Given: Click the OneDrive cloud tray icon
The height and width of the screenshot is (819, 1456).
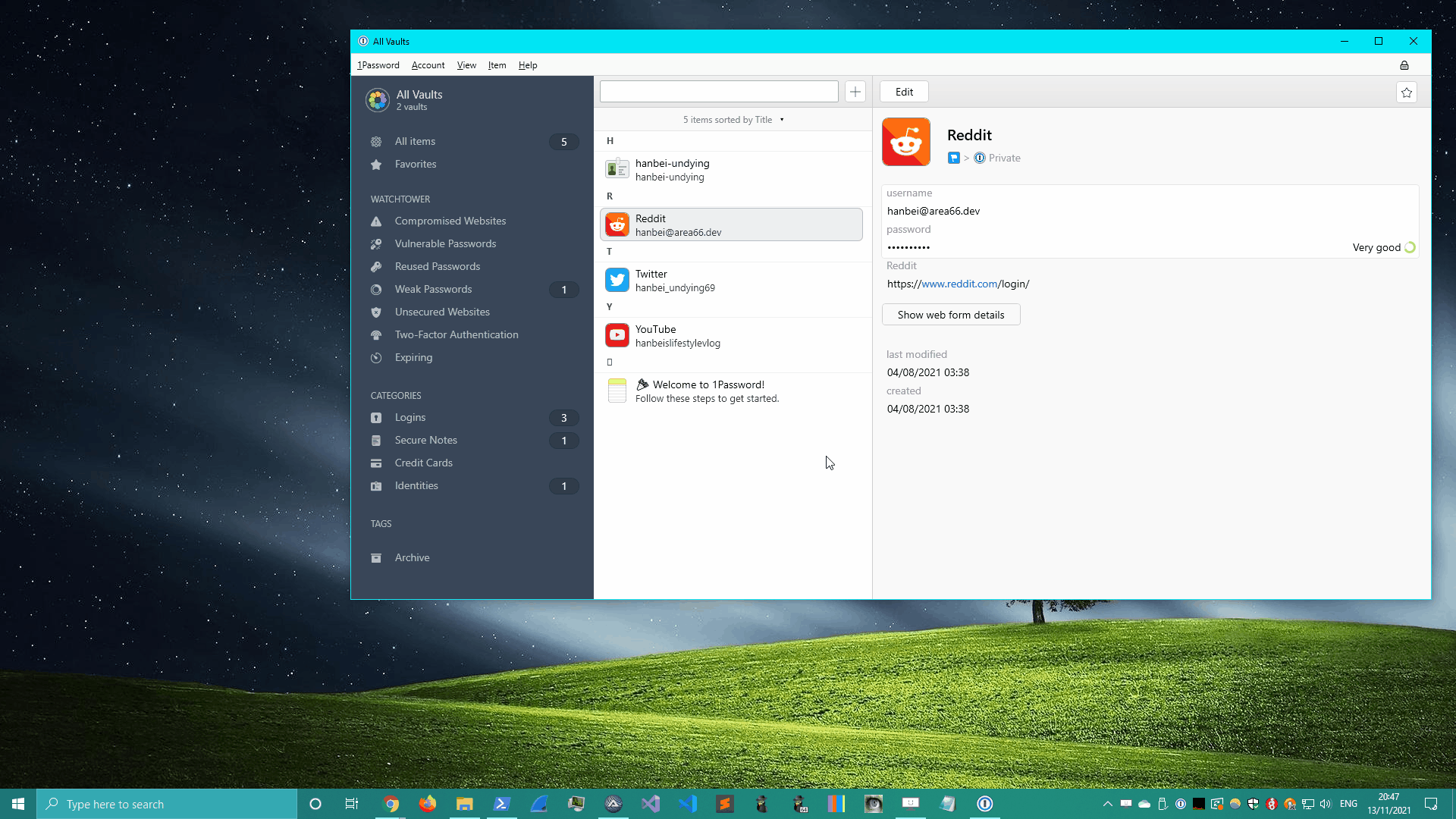Looking at the screenshot, I should click(x=1144, y=804).
